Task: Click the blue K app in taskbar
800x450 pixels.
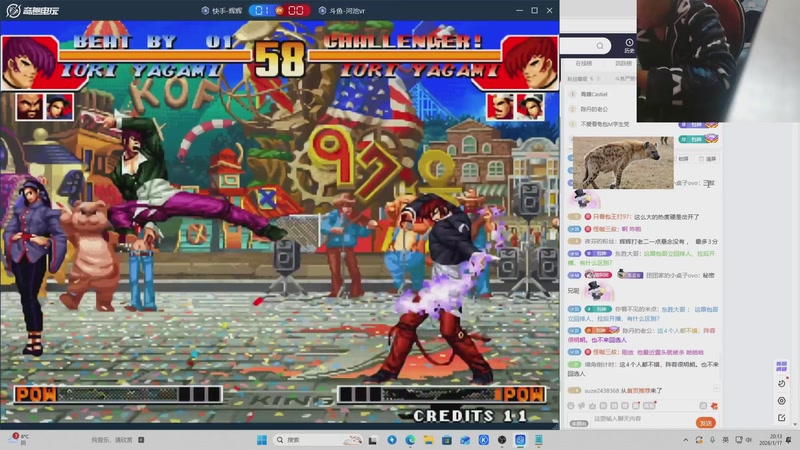Action: (x=484, y=440)
